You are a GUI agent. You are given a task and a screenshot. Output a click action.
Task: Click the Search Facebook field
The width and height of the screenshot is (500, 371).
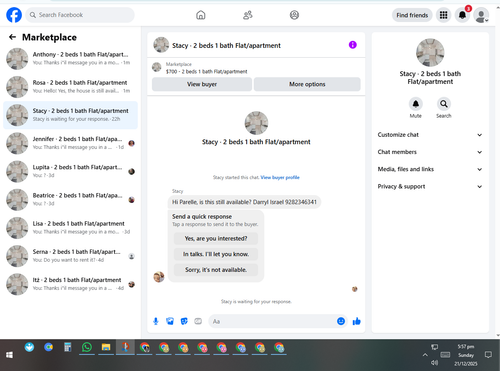coord(80,15)
